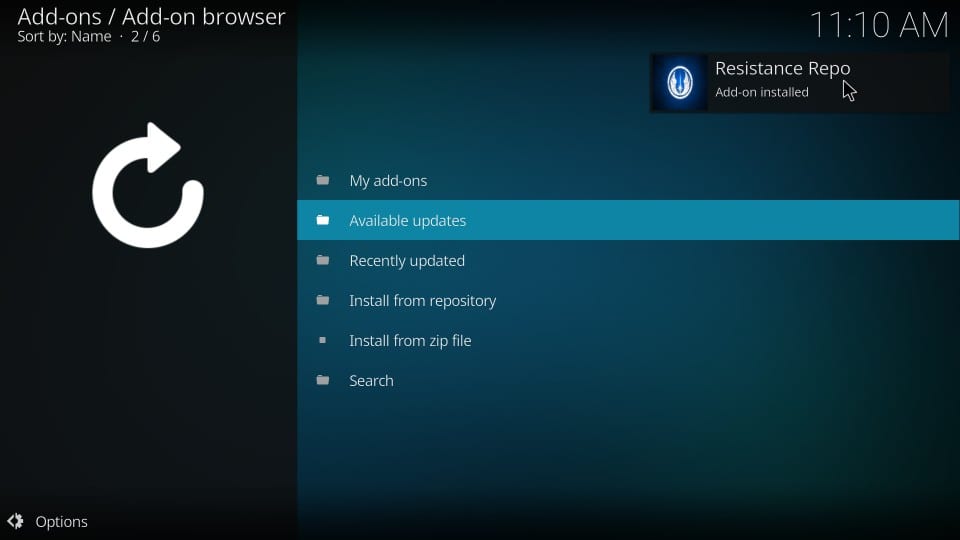Click the Add-on installed notification text
Viewport: 960px width, 540px height.
tap(762, 92)
